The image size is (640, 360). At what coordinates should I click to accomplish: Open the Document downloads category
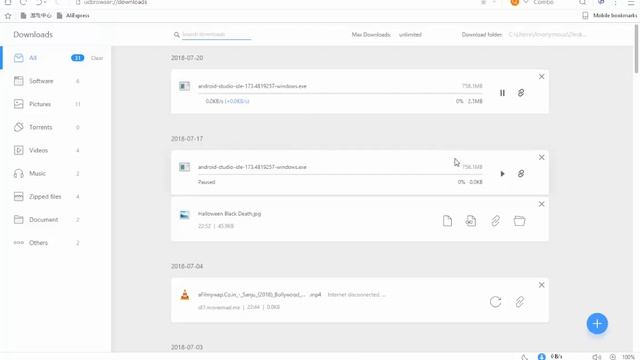pos(56,220)
